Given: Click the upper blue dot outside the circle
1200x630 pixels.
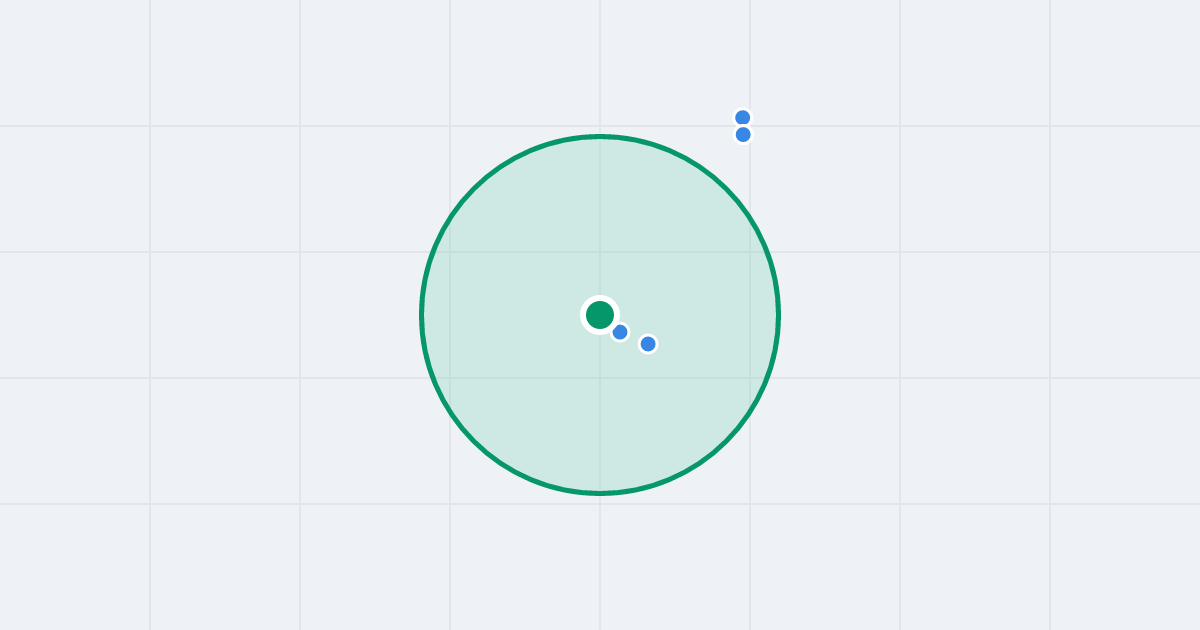Looking at the screenshot, I should 743,118.
